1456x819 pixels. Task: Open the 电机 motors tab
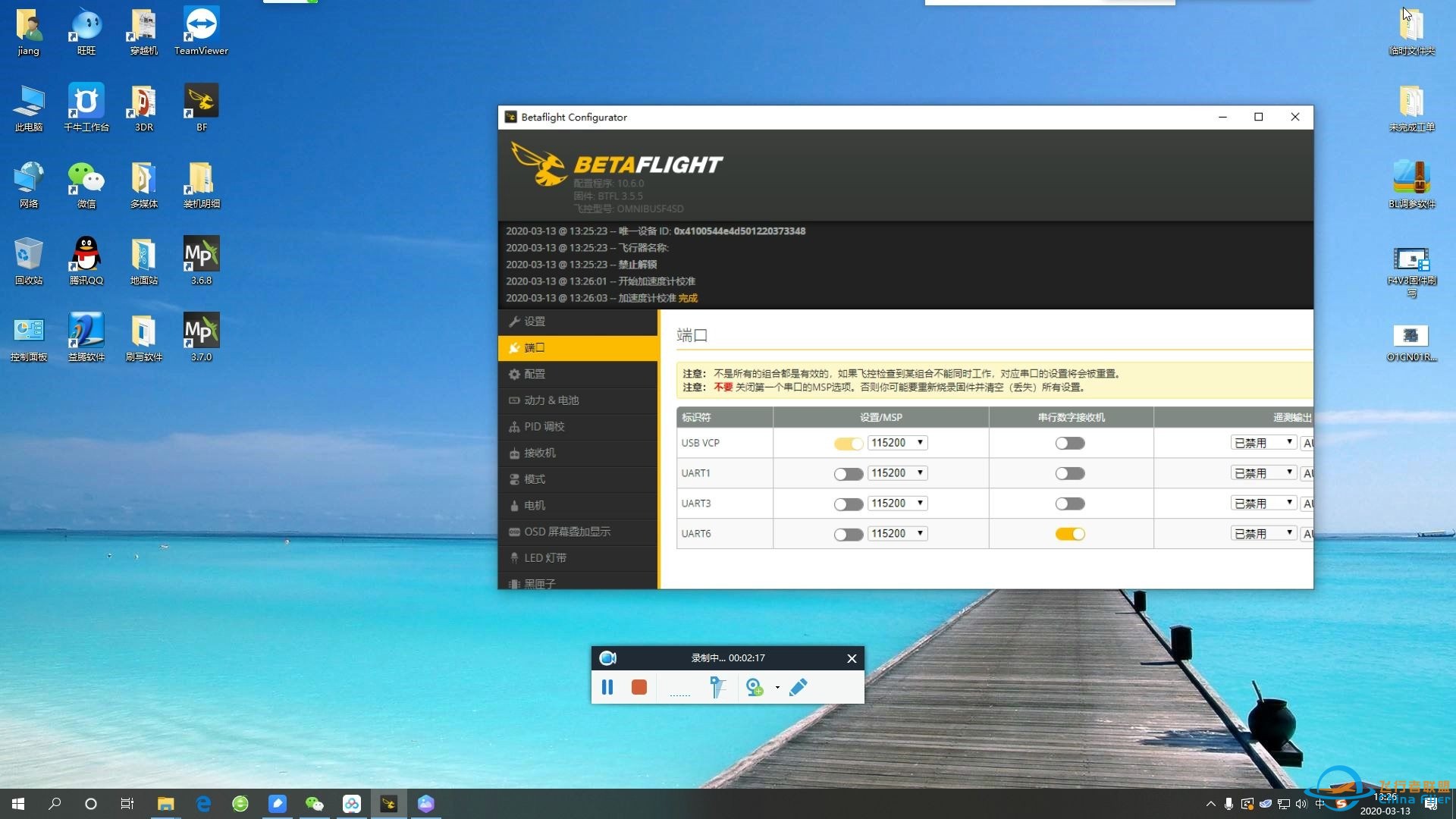(x=578, y=506)
